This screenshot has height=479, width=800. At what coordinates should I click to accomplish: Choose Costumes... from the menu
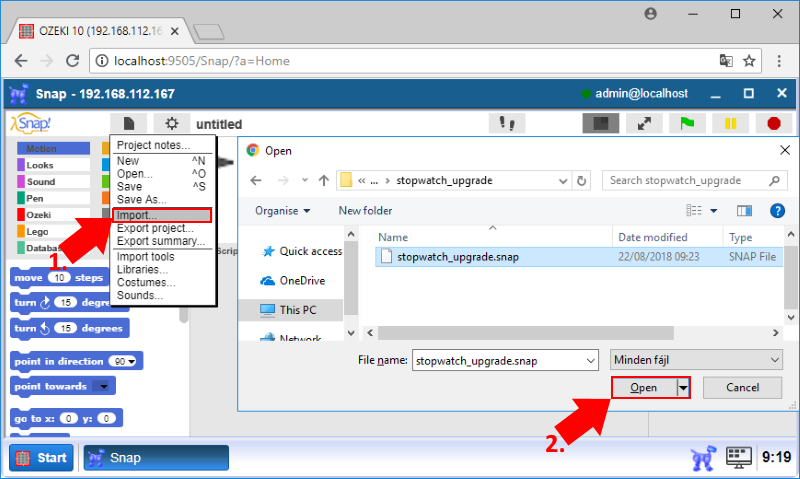(162, 282)
